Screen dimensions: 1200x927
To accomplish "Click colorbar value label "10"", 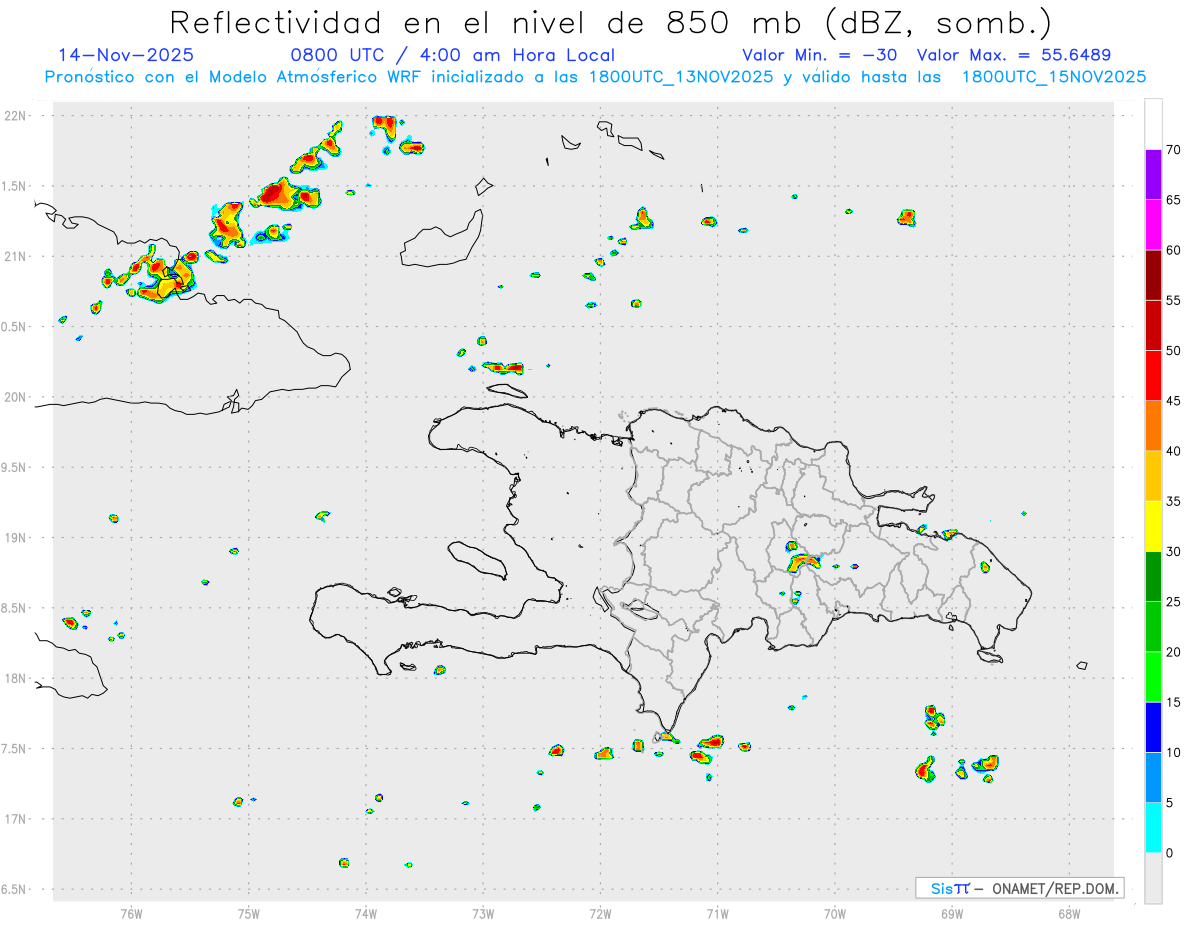I will [1174, 752].
